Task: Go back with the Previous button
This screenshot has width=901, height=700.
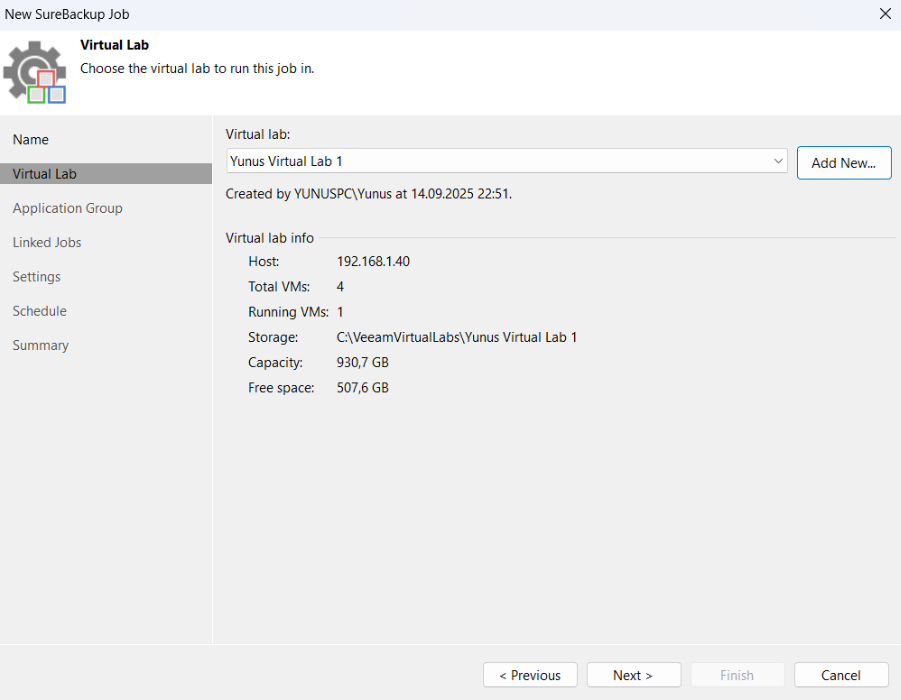Action: point(530,675)
